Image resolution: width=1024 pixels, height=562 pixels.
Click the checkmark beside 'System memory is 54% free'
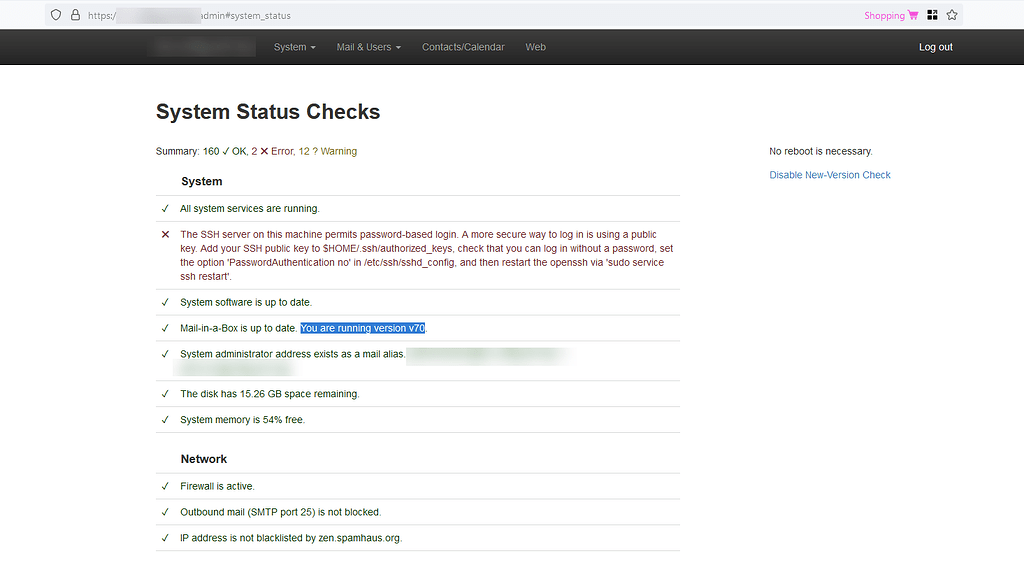165,420
